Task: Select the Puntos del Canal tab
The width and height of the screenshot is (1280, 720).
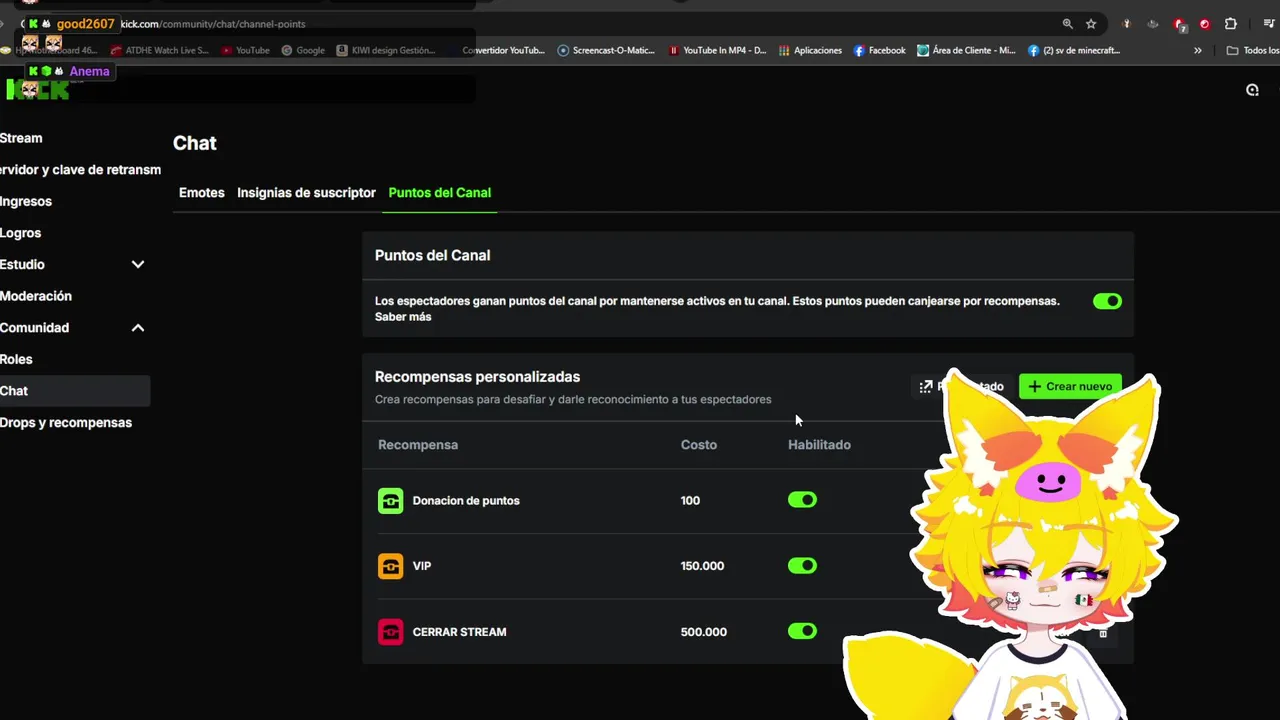Action: [x=440, y=192]
